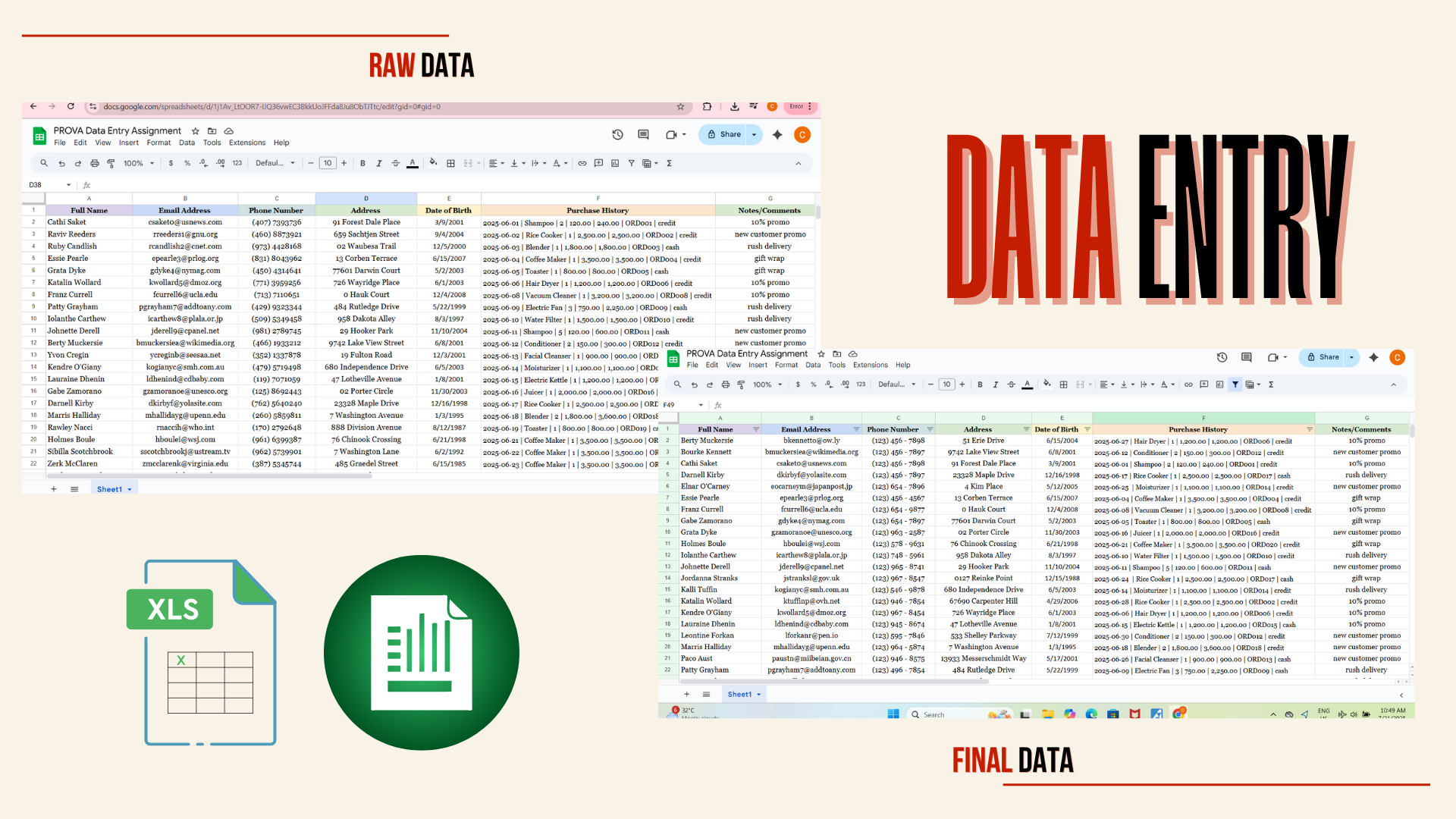Open Data menu in final data window
Viewport: 1456px width, 819px height.
coord(813,365)
